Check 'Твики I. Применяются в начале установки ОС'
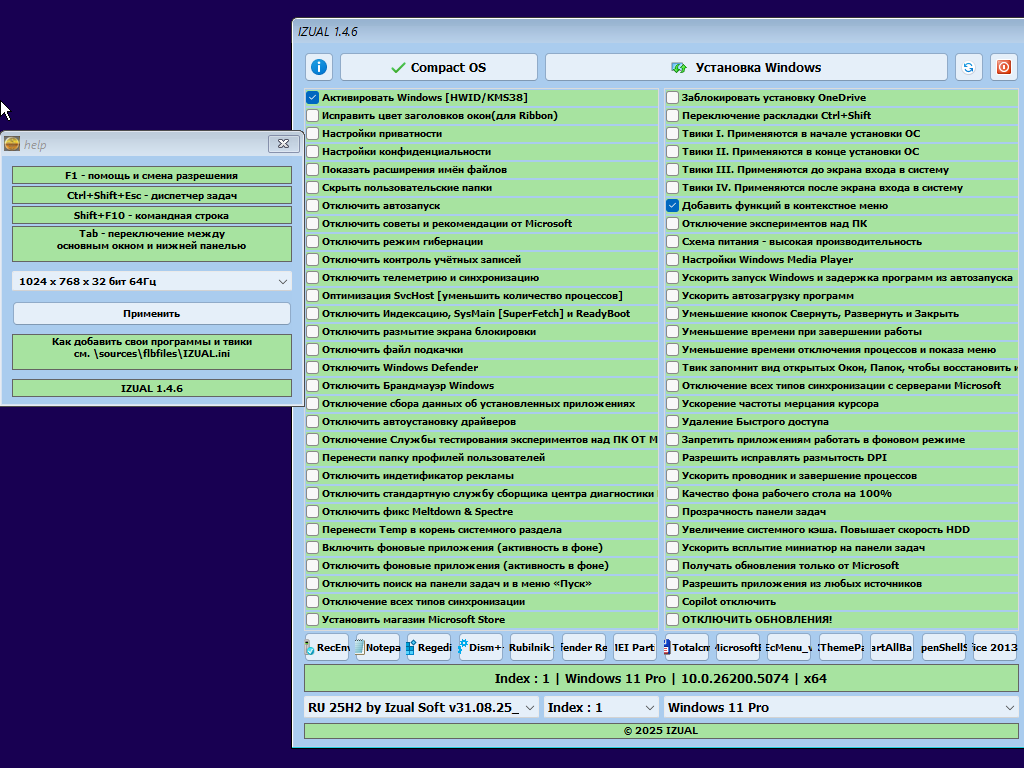This screenshot has height=768, width=1024. (x=673, y=133)
